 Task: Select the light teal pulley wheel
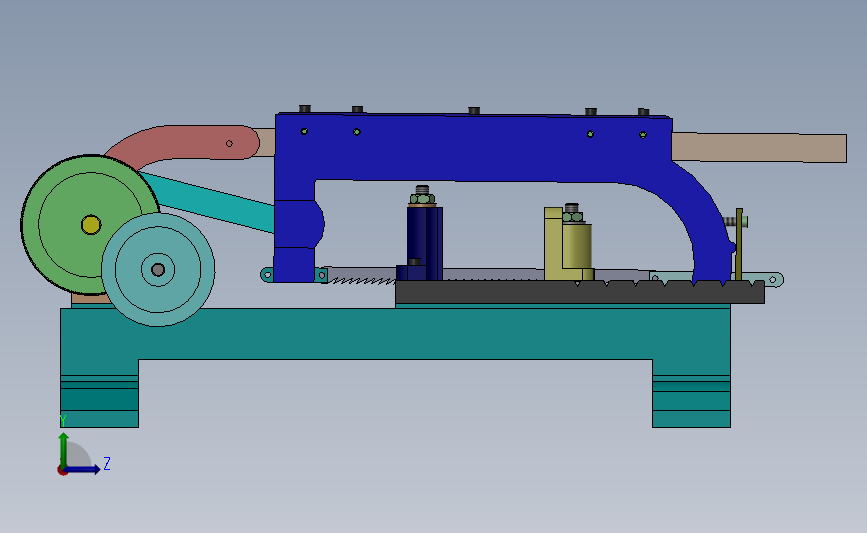coord(158,269)
